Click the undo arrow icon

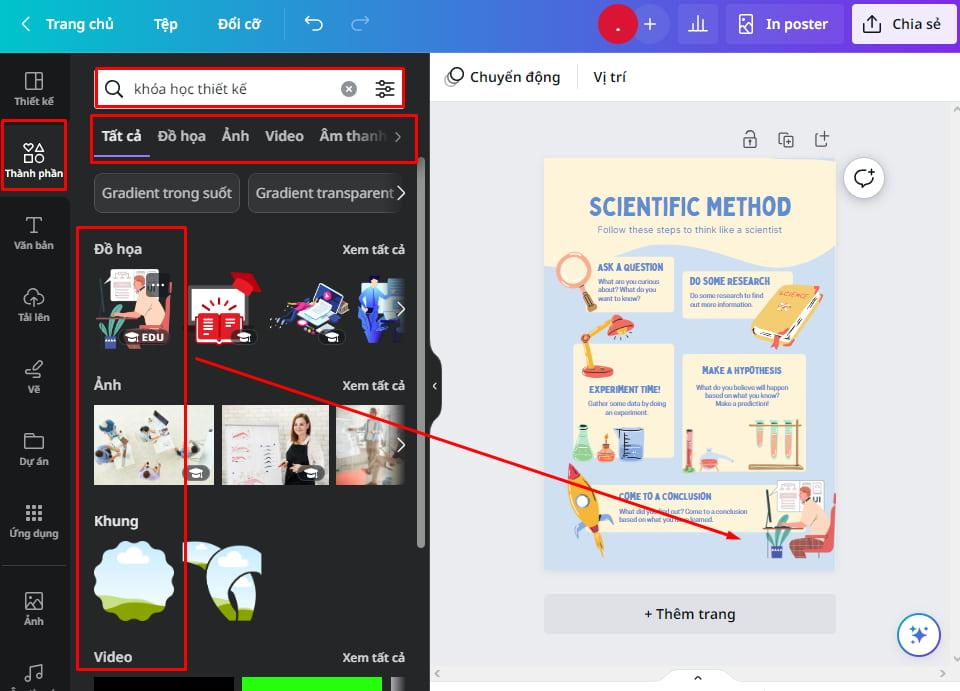(313, 24)
